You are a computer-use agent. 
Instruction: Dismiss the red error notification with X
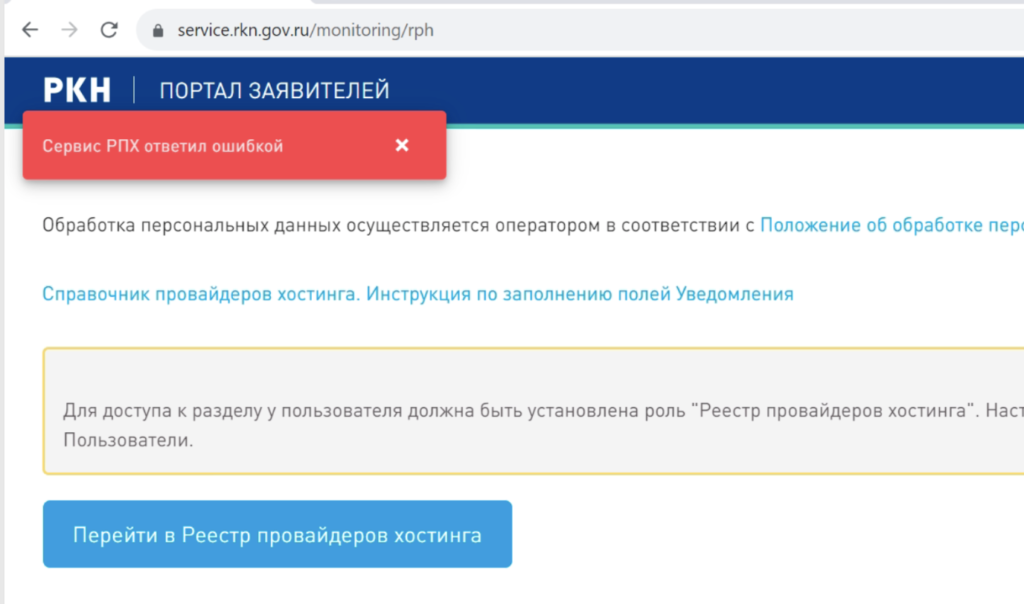click(x=402, y=146)
